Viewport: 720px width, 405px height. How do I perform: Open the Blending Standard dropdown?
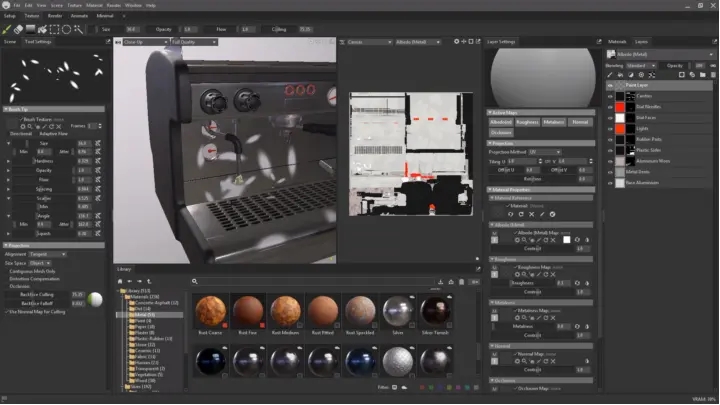click(x=641, y=66)
